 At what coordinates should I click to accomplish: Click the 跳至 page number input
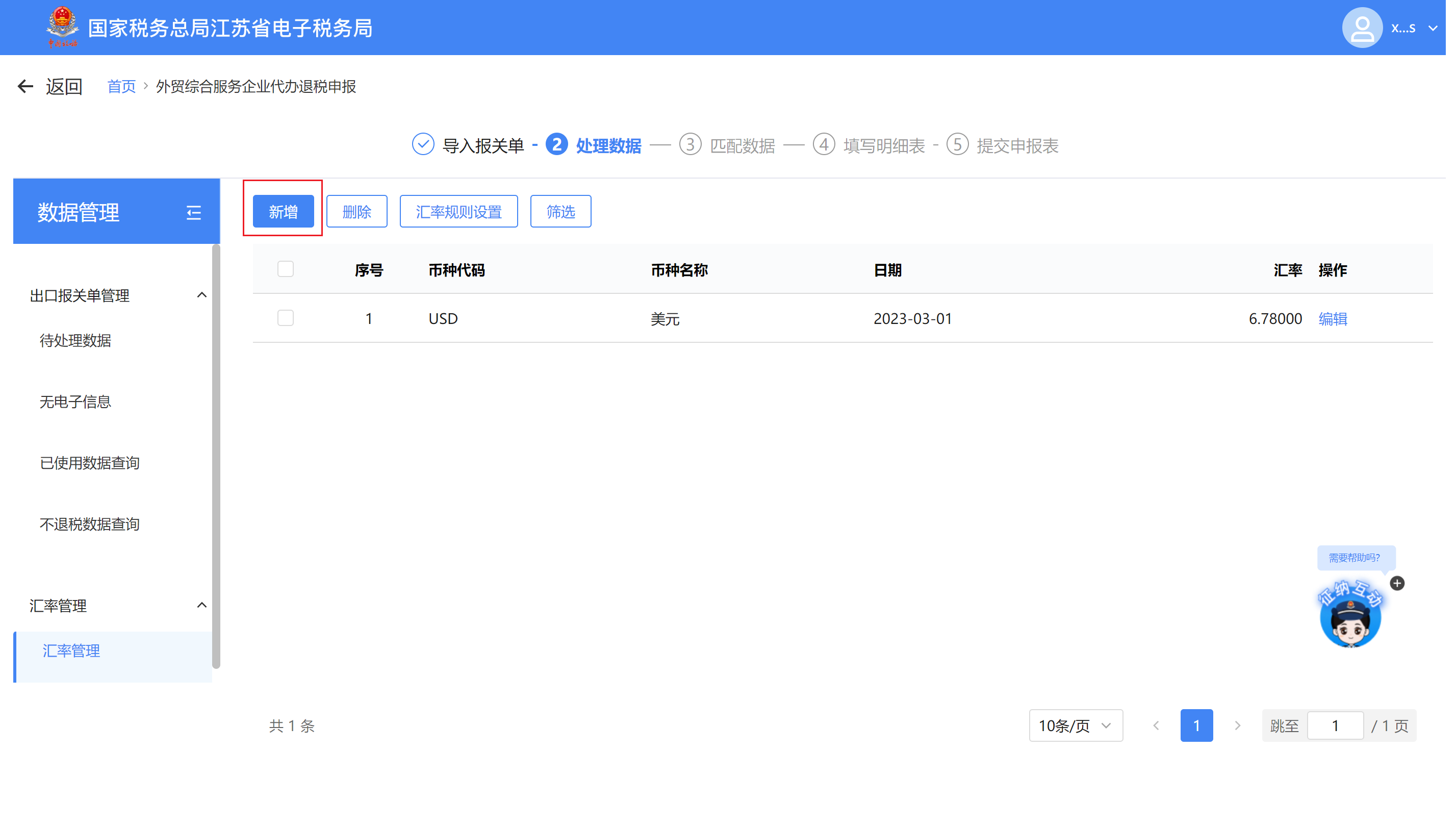[1335, 725]
